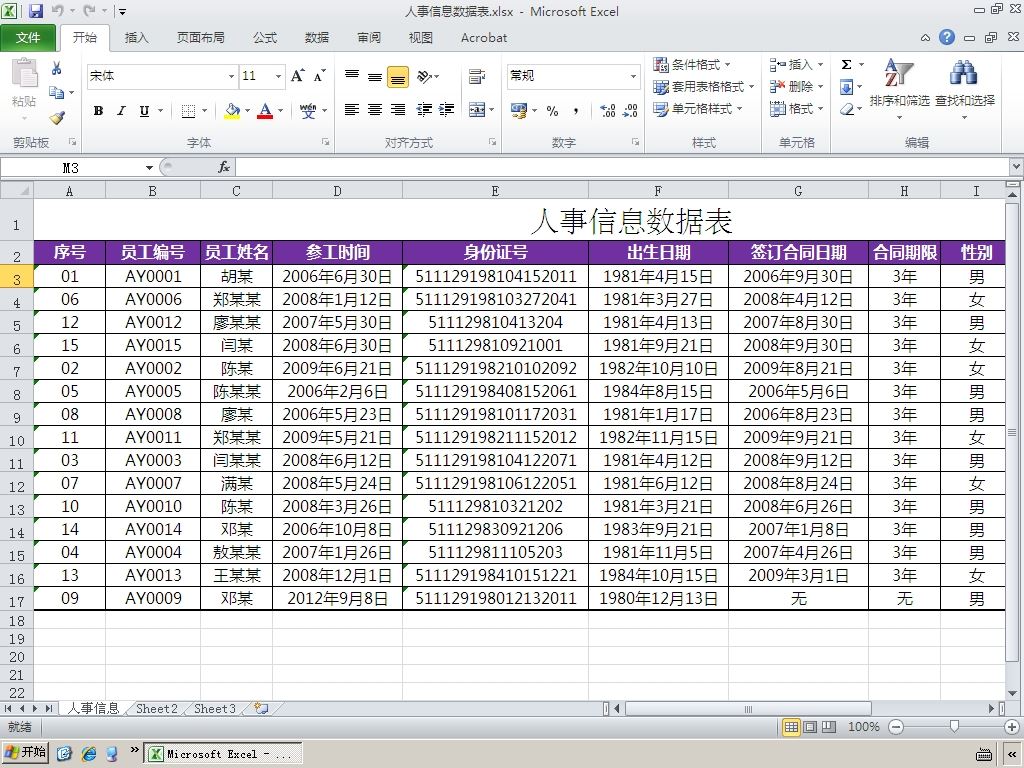Screen dimensions: 1024x768
Task: Switch to the Insert (插入) ribbon tab
Action: click(136, 38)
